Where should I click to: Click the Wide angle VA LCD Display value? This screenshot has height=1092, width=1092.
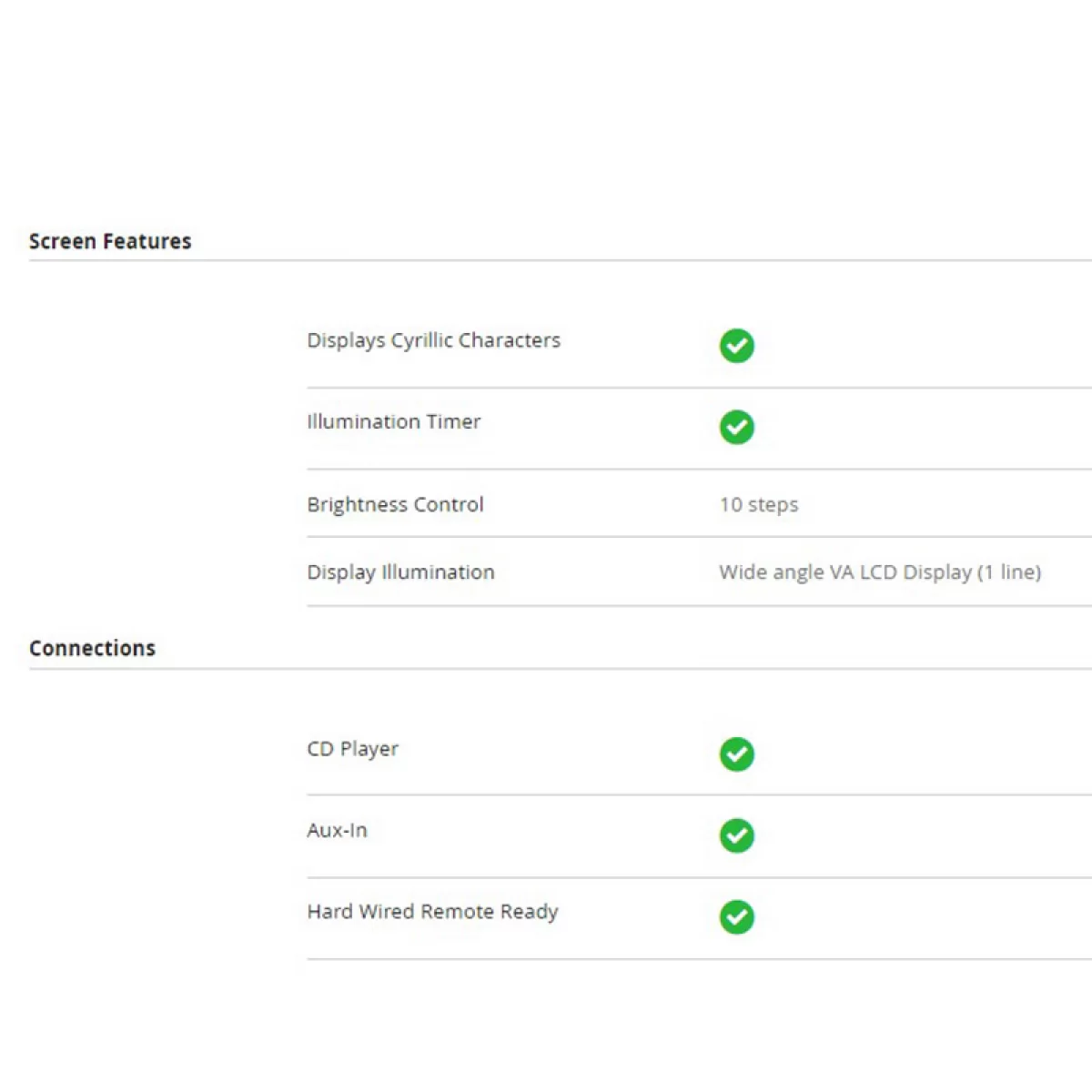[x=880, y=572]
